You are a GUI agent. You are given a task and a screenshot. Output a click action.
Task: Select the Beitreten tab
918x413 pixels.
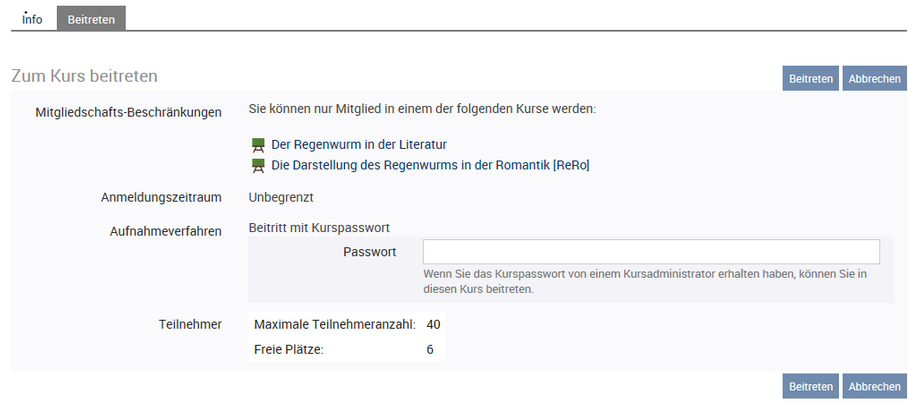[x=91, y=19]
